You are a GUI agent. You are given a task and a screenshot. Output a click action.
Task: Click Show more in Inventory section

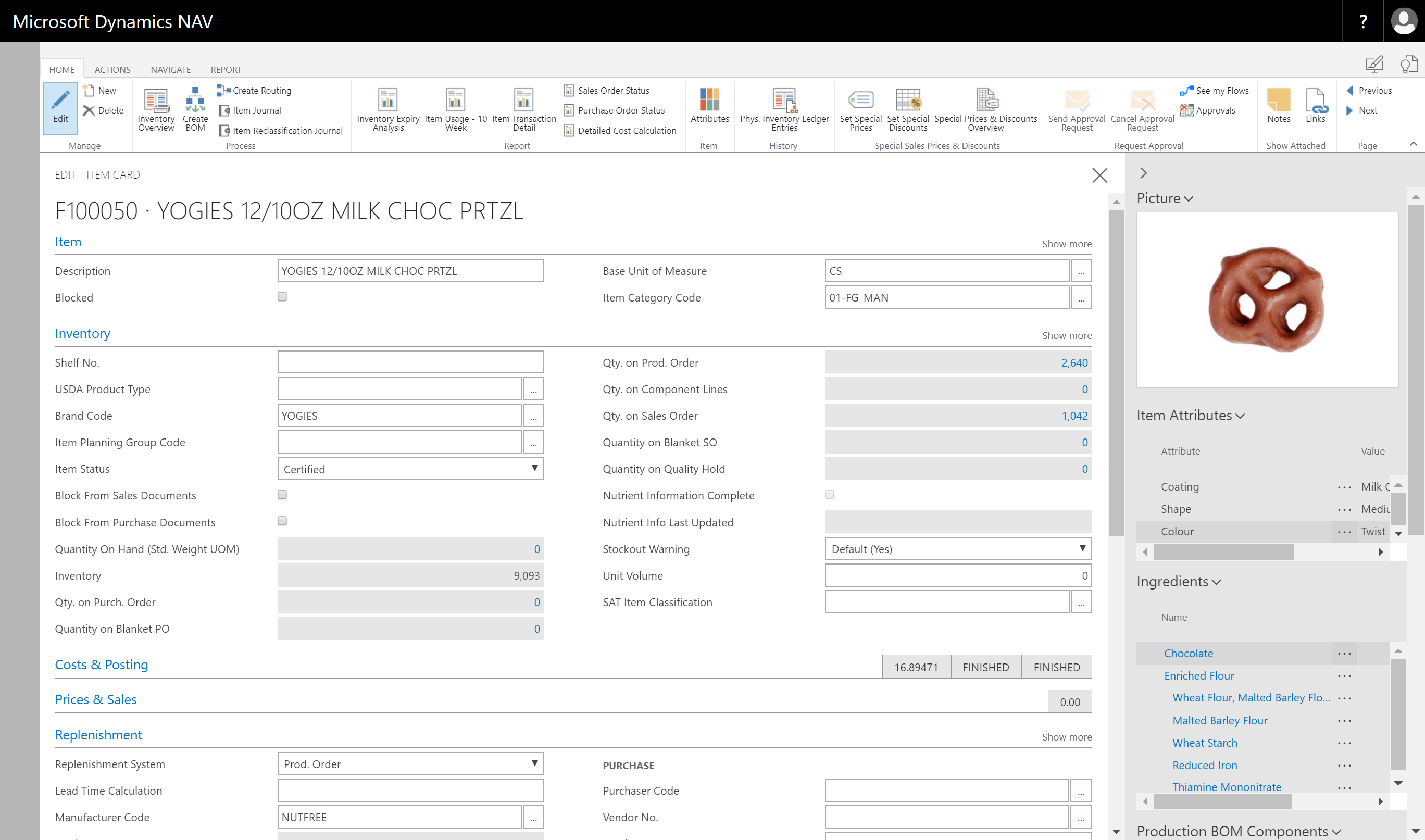[x=1066, y=336]
